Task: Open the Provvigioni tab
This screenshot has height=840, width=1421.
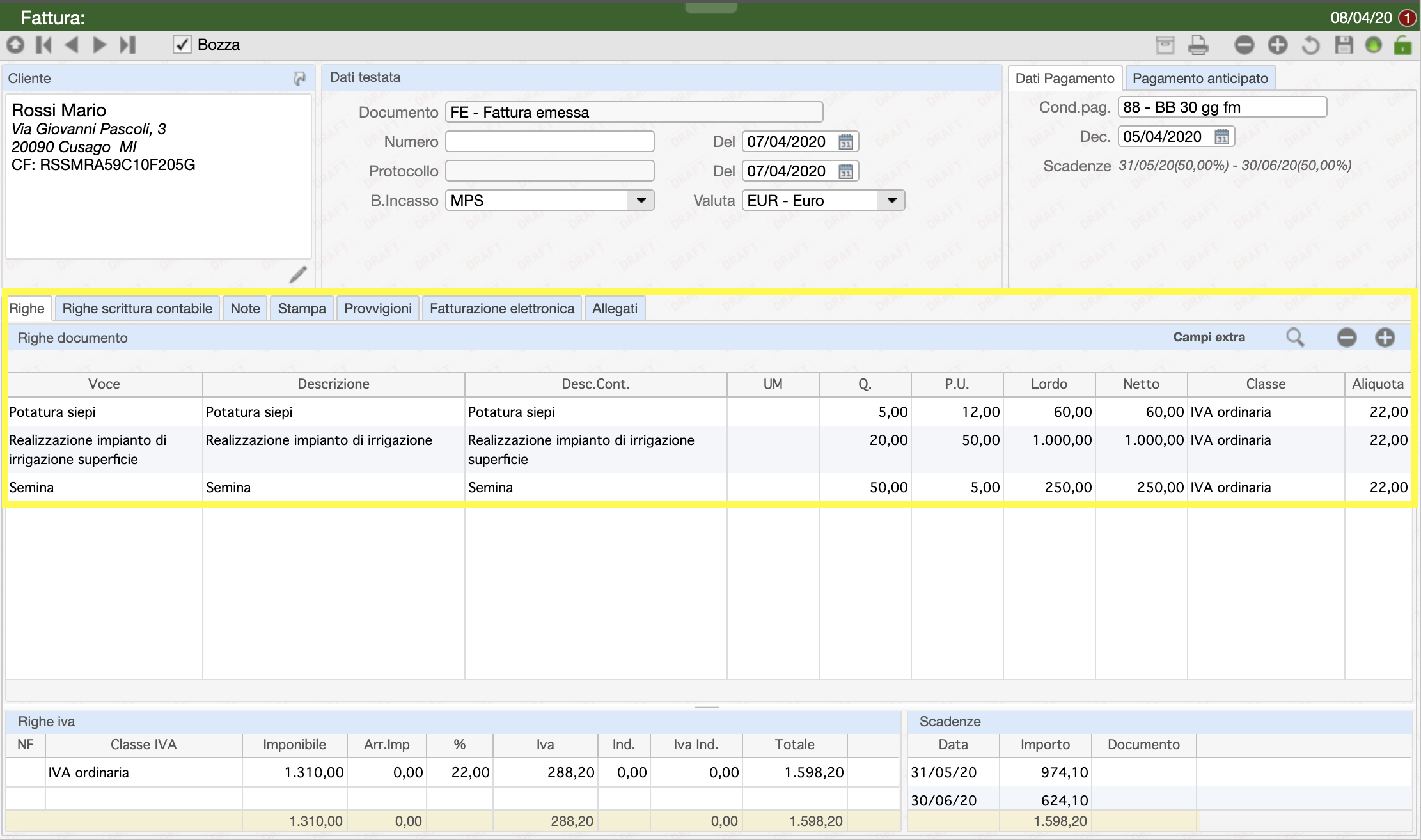Action: pos(378,309)
